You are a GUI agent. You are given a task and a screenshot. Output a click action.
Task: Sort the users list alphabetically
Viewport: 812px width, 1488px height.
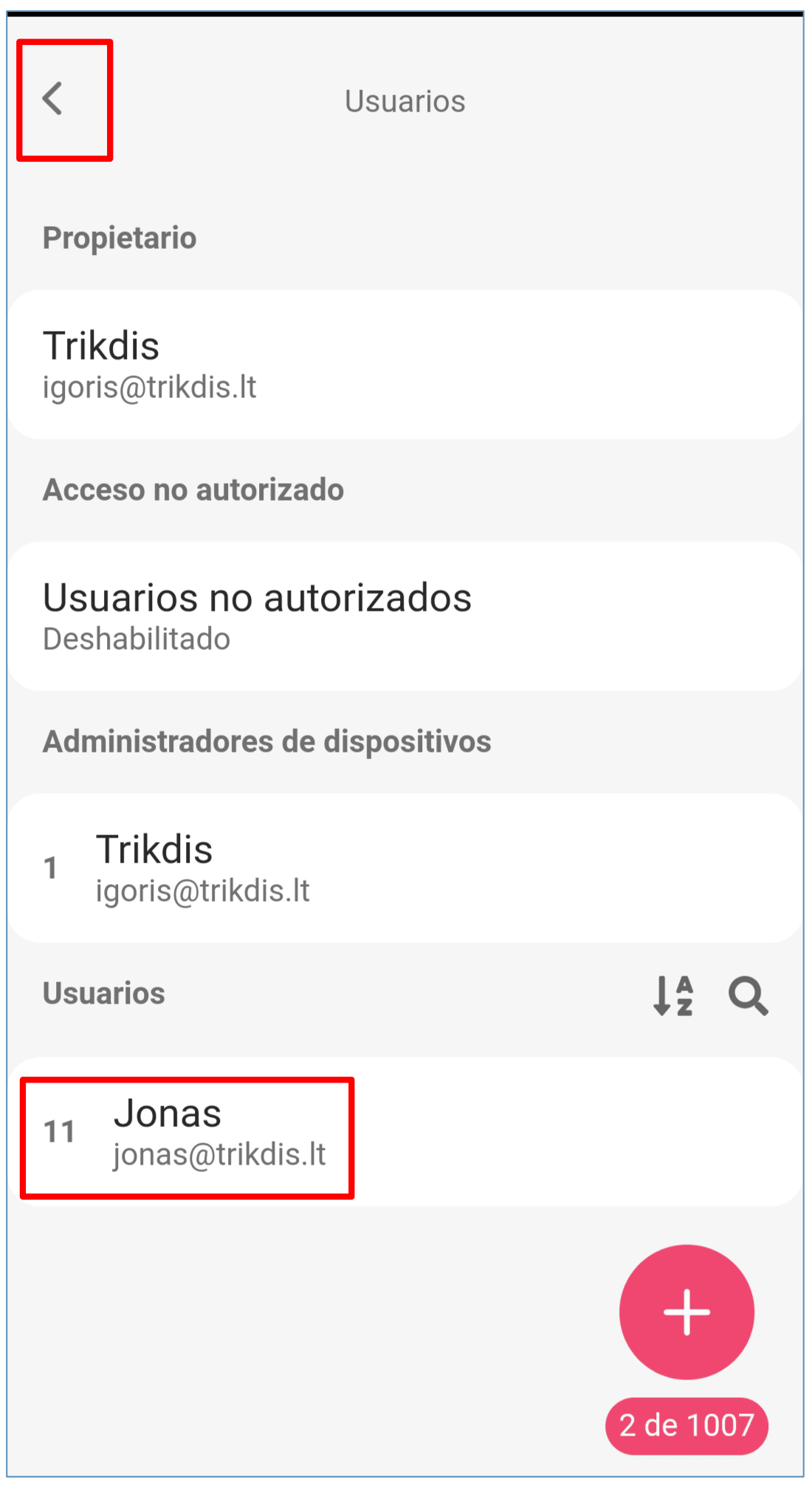(673, 995)
